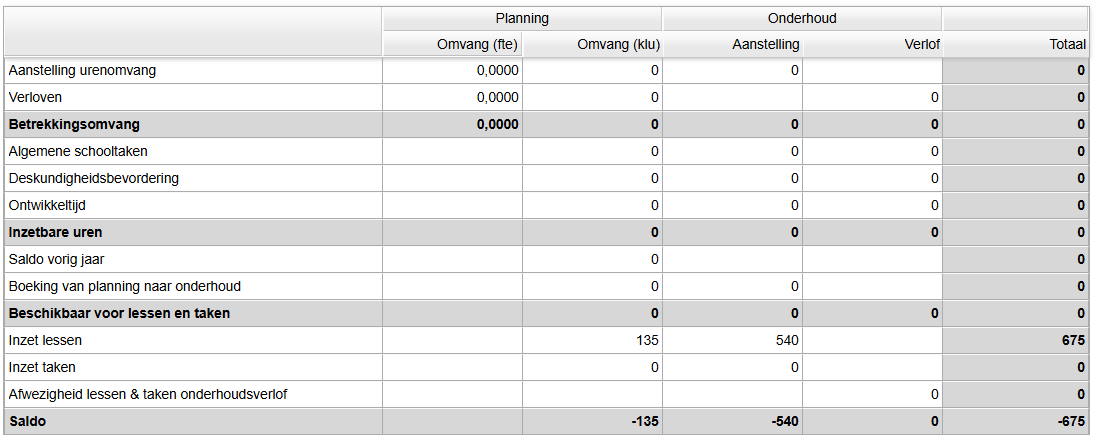Select the Saldo vorig jaar row label

pyautogui.click(x=58, y=260)
